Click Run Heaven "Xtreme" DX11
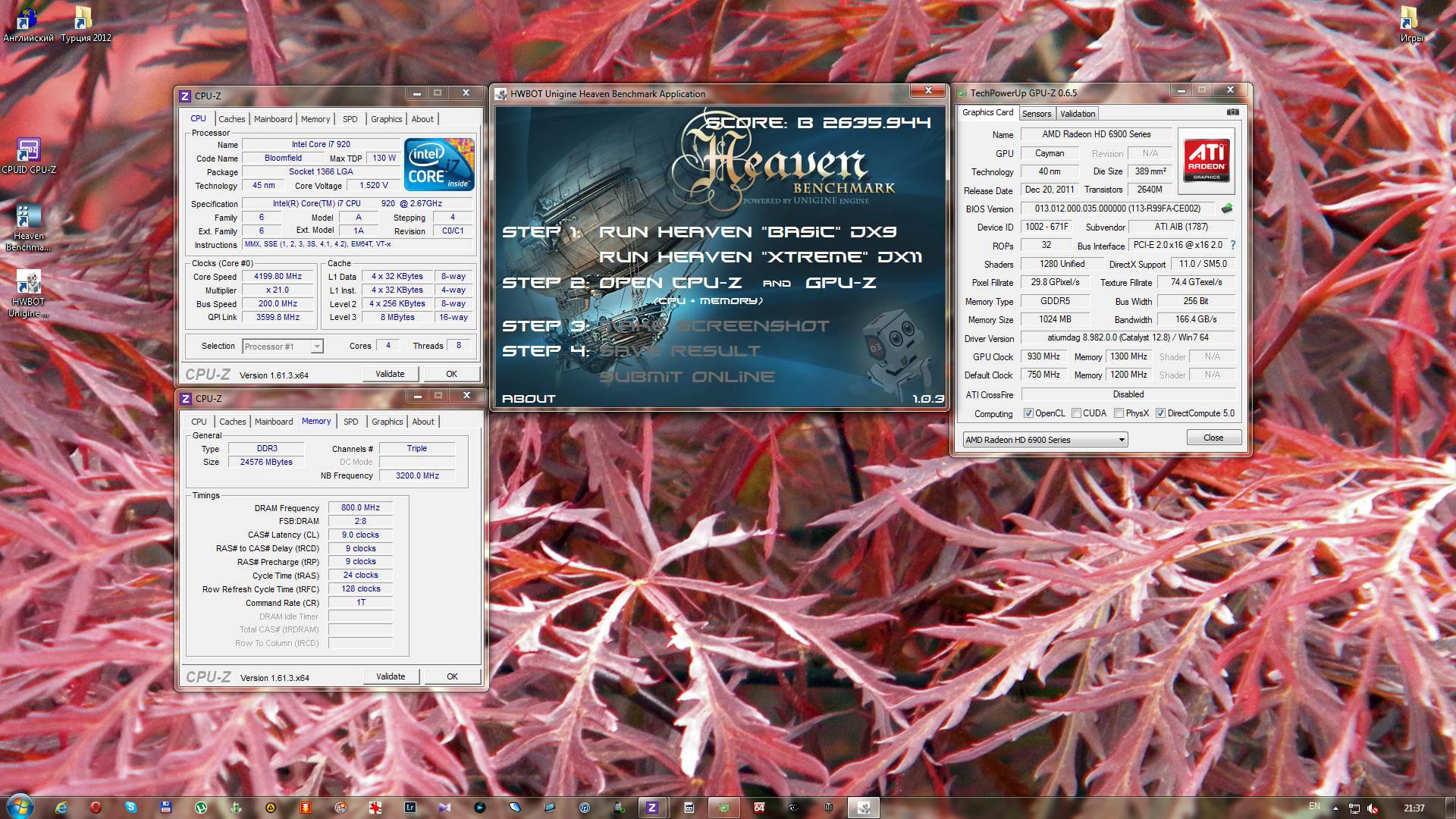This screenshot has height=819, width=1456. [x=761, y=257]
